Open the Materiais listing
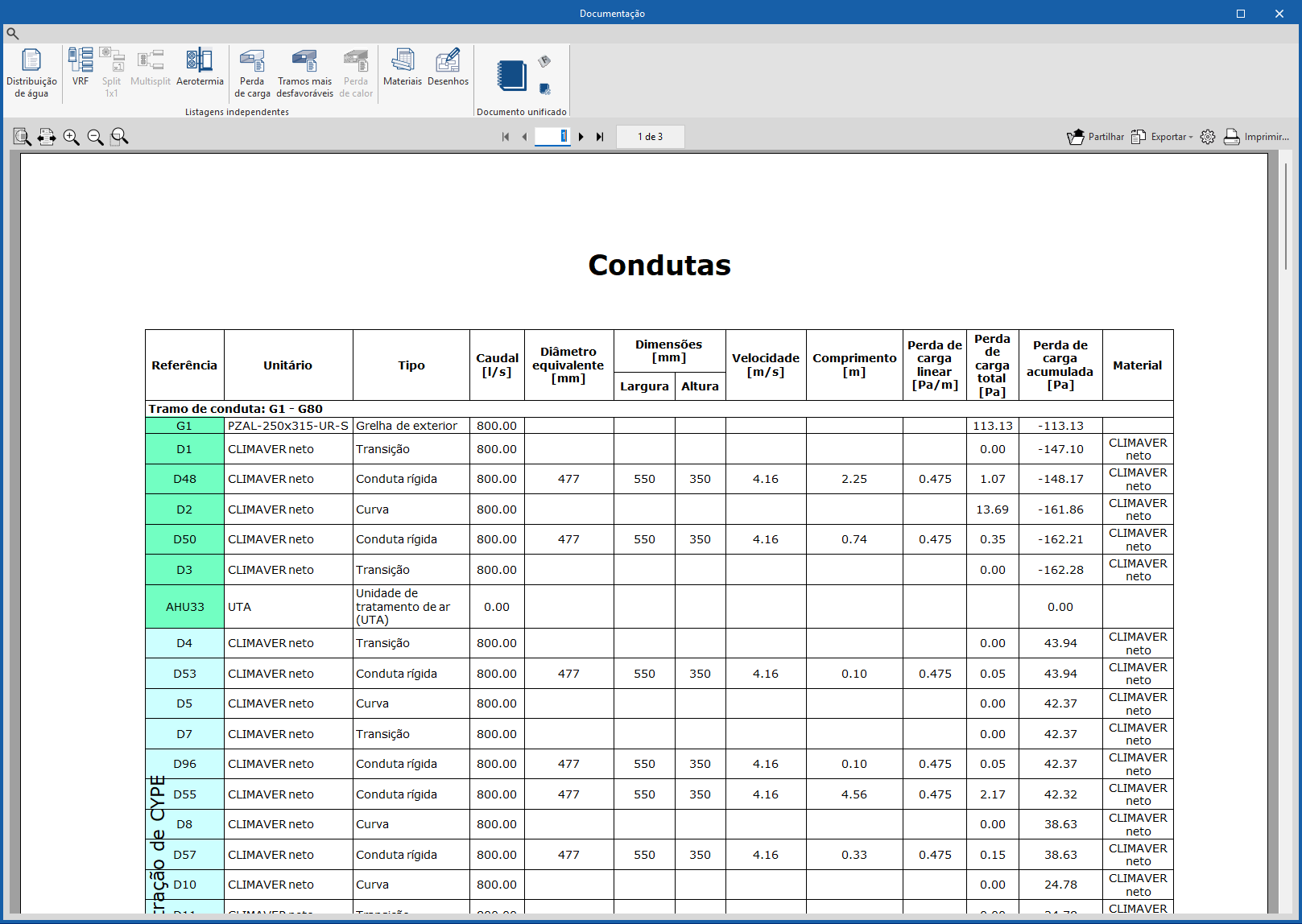 click(x=403, y=67)
